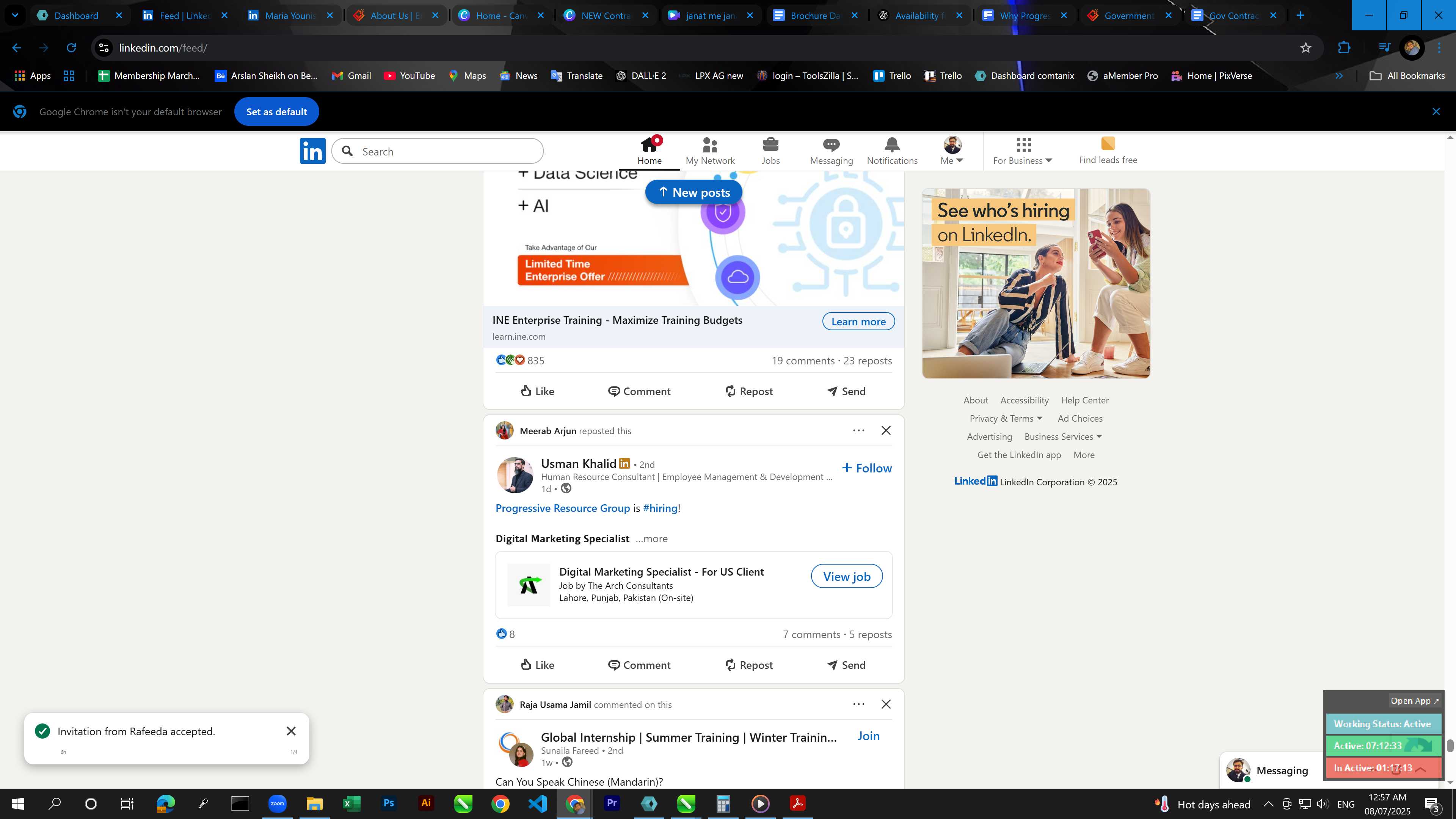Open Zoom from the taskbar
1456x819 pixels.
coord(277,803)
